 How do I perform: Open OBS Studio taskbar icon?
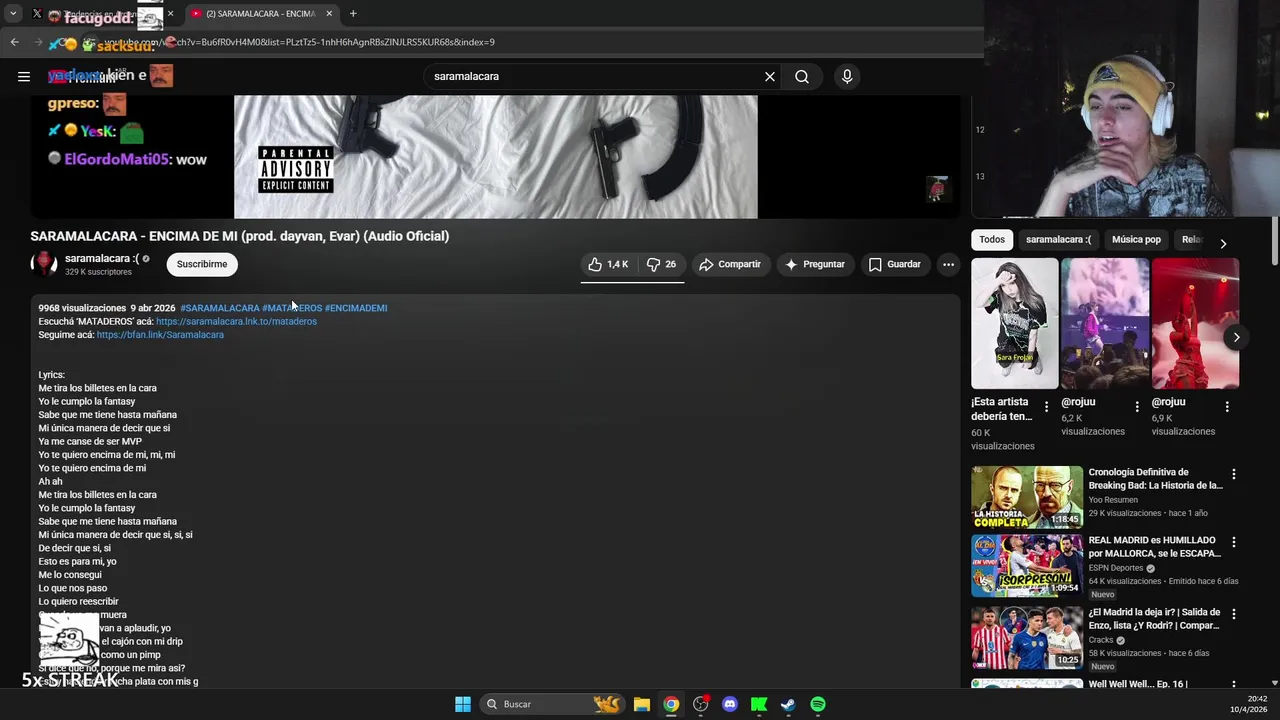[x=701, y=704]
